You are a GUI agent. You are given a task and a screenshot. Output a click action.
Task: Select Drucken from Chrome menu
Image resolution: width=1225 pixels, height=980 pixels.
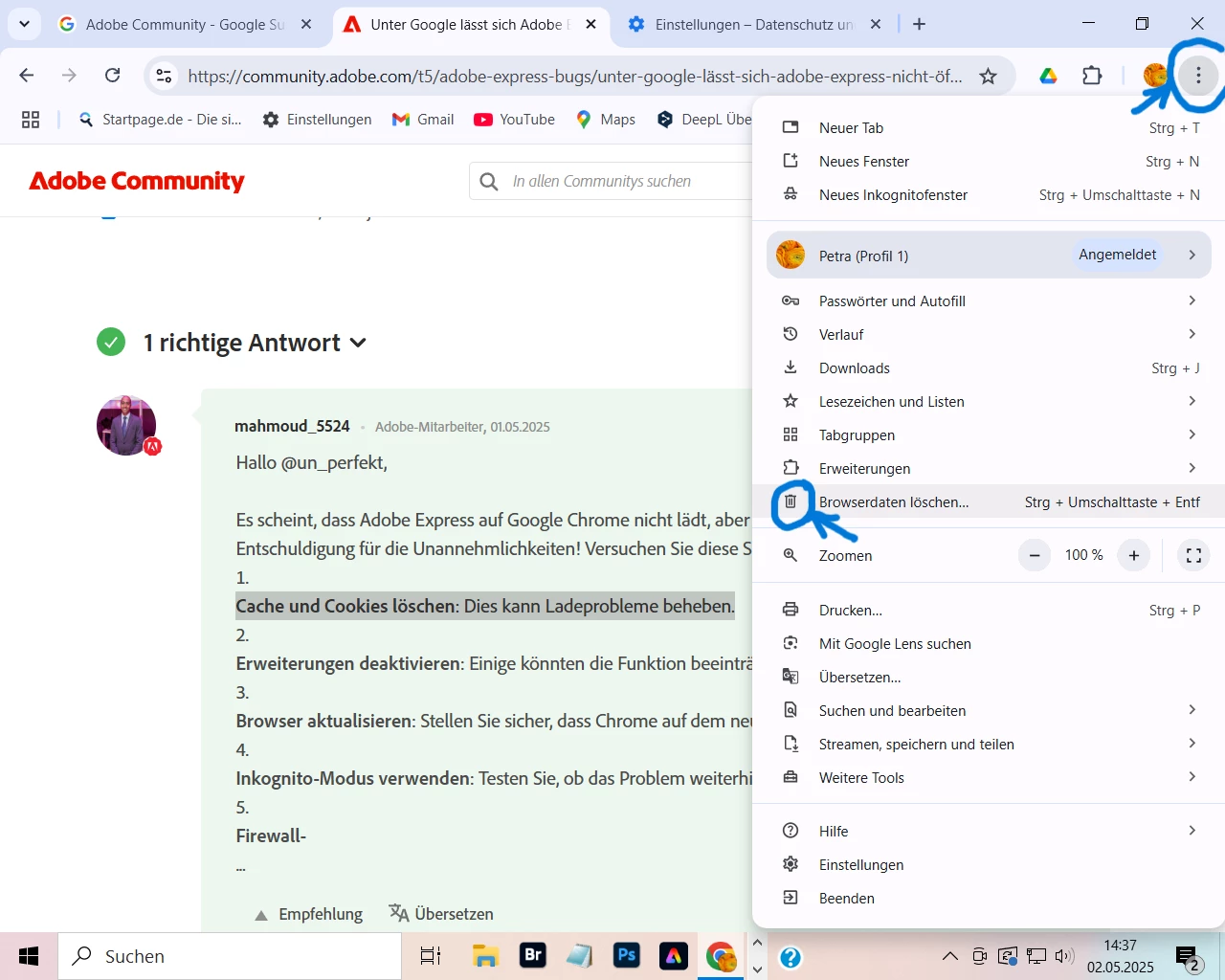coord(989,611)
